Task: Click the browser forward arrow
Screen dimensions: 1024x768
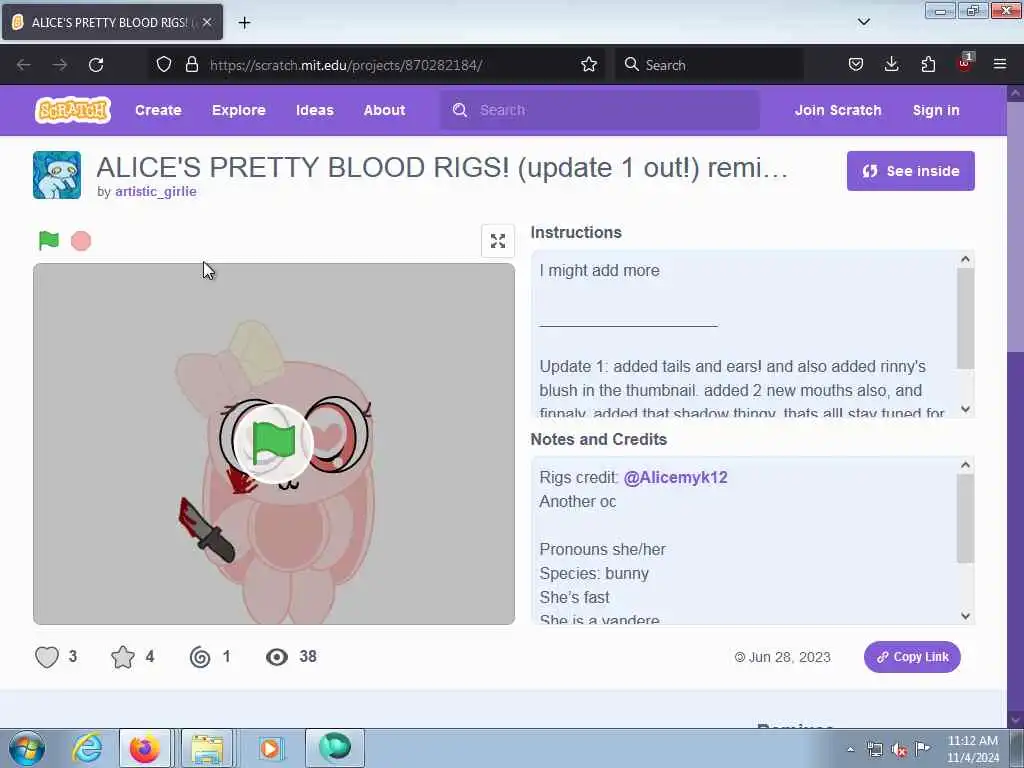Action: [59, 65]
